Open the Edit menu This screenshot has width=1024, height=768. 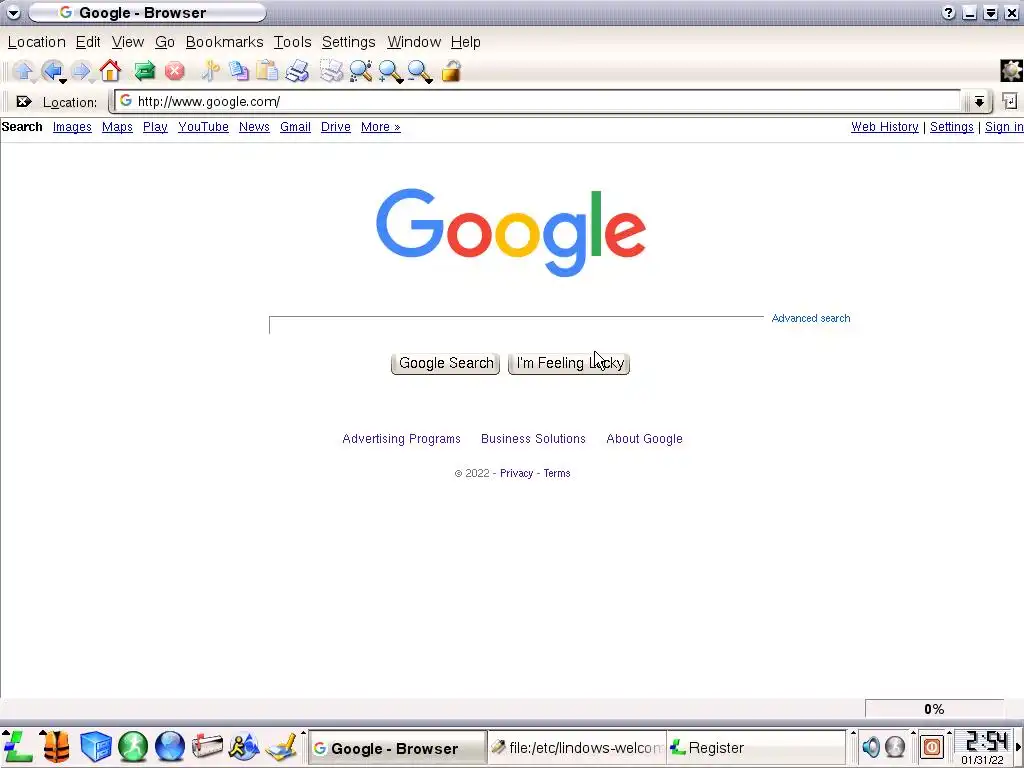click(88, 42)
